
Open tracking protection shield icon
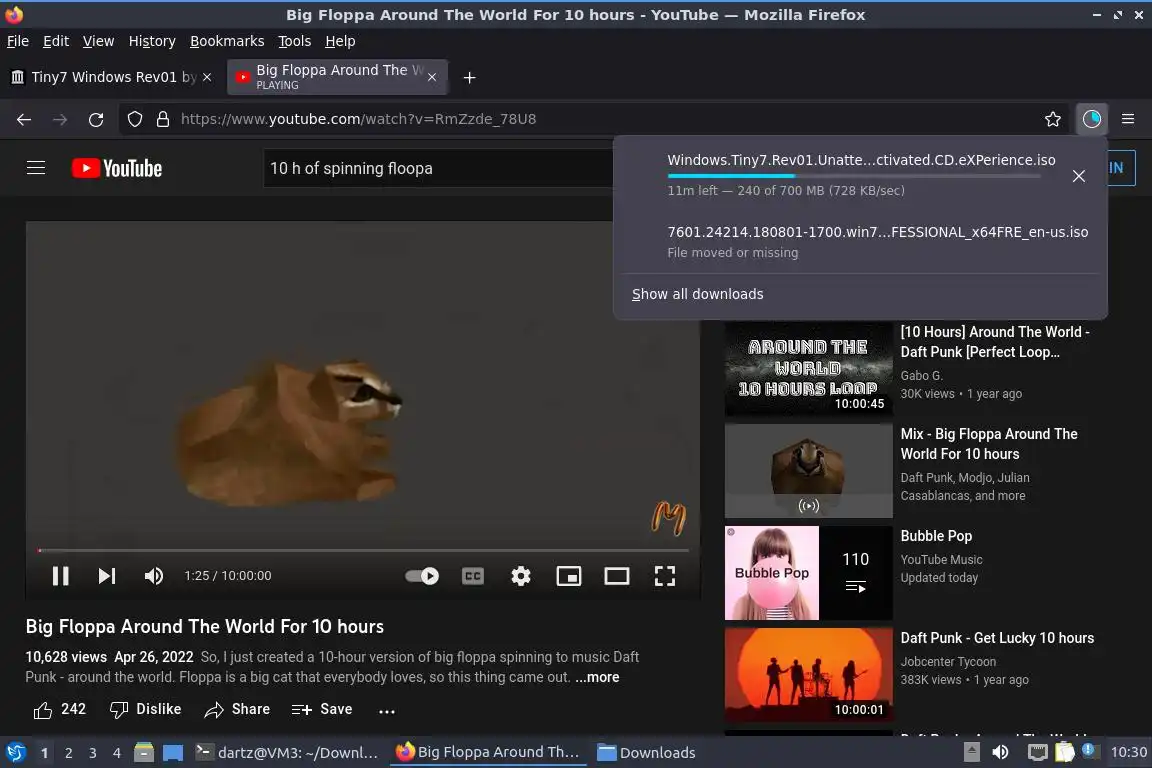[x=134, y=119]
